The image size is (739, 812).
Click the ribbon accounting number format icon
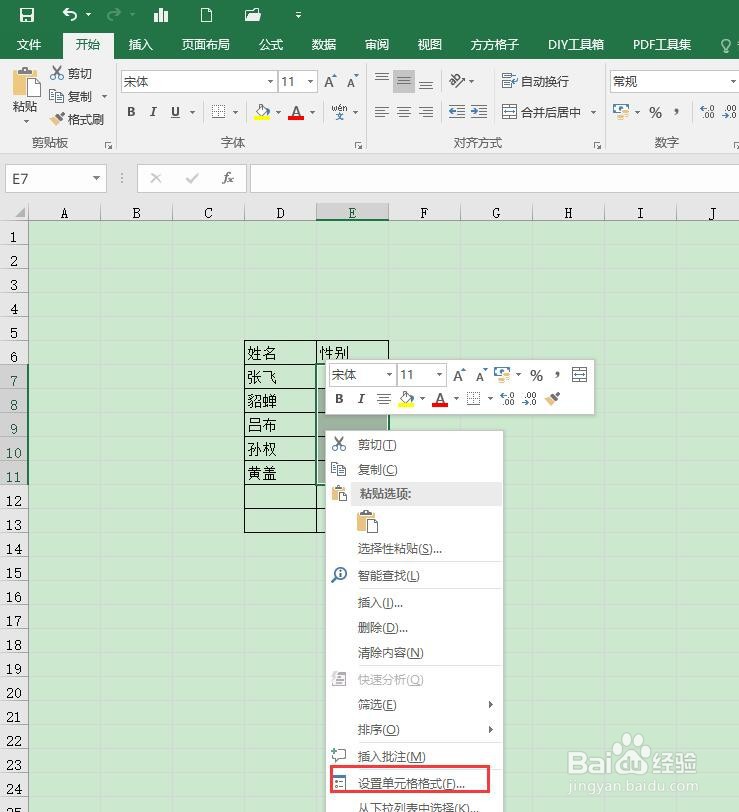(621, 112)
